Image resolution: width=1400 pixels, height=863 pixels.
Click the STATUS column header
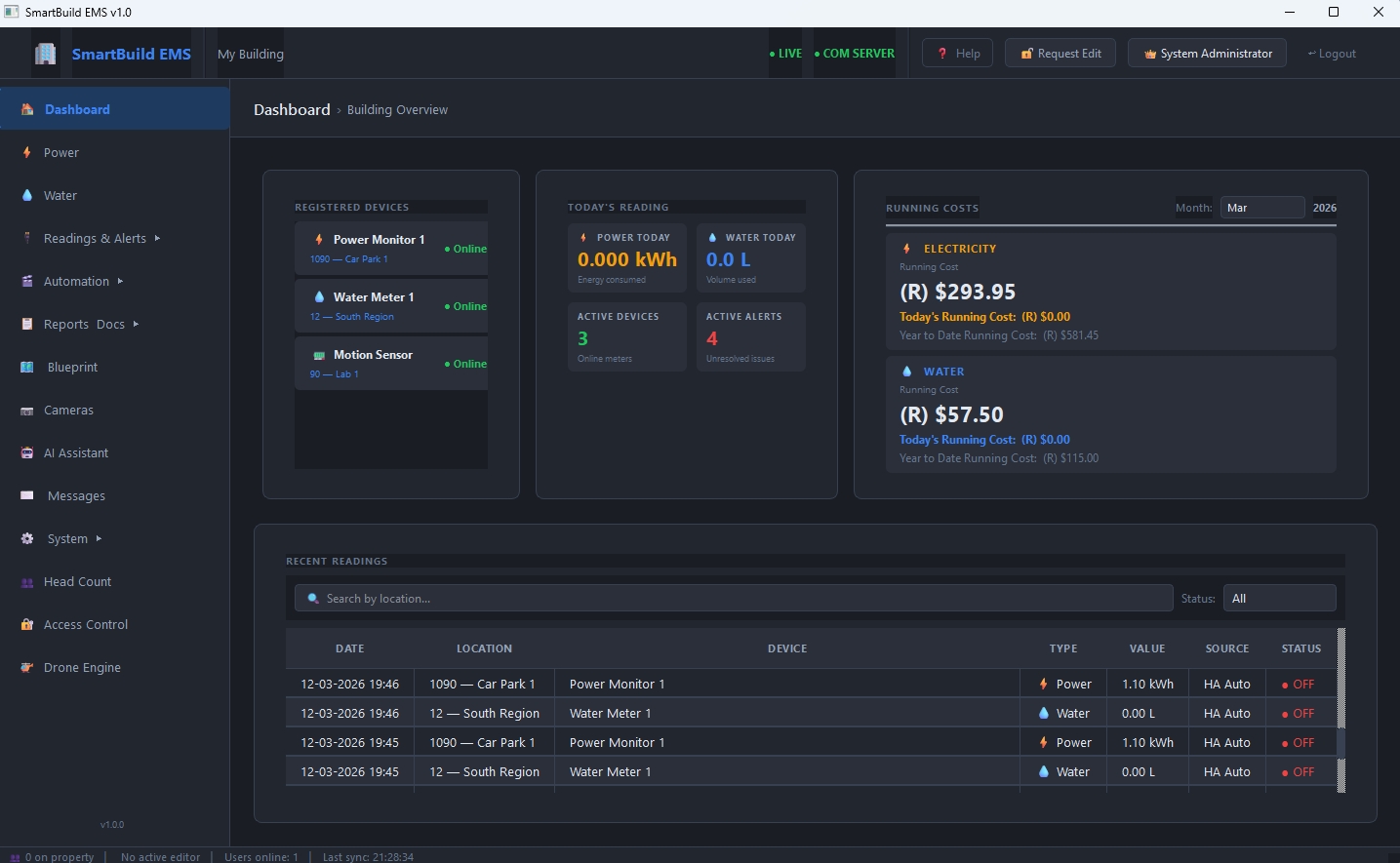click(1301, 648)
